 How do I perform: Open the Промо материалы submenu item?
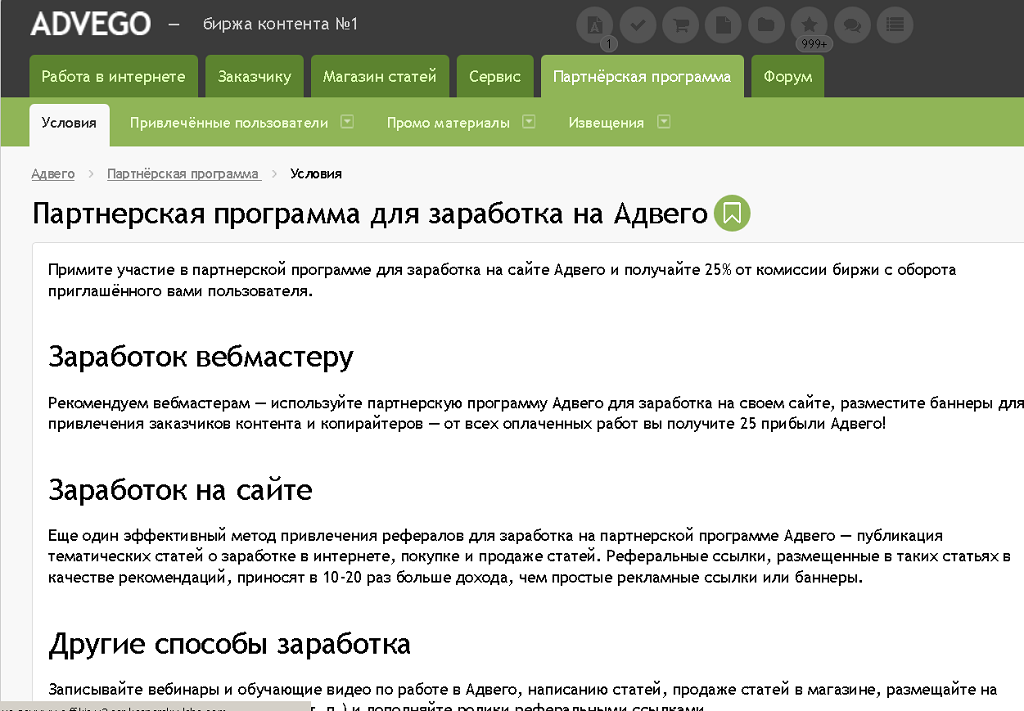(x=448, y=123)
